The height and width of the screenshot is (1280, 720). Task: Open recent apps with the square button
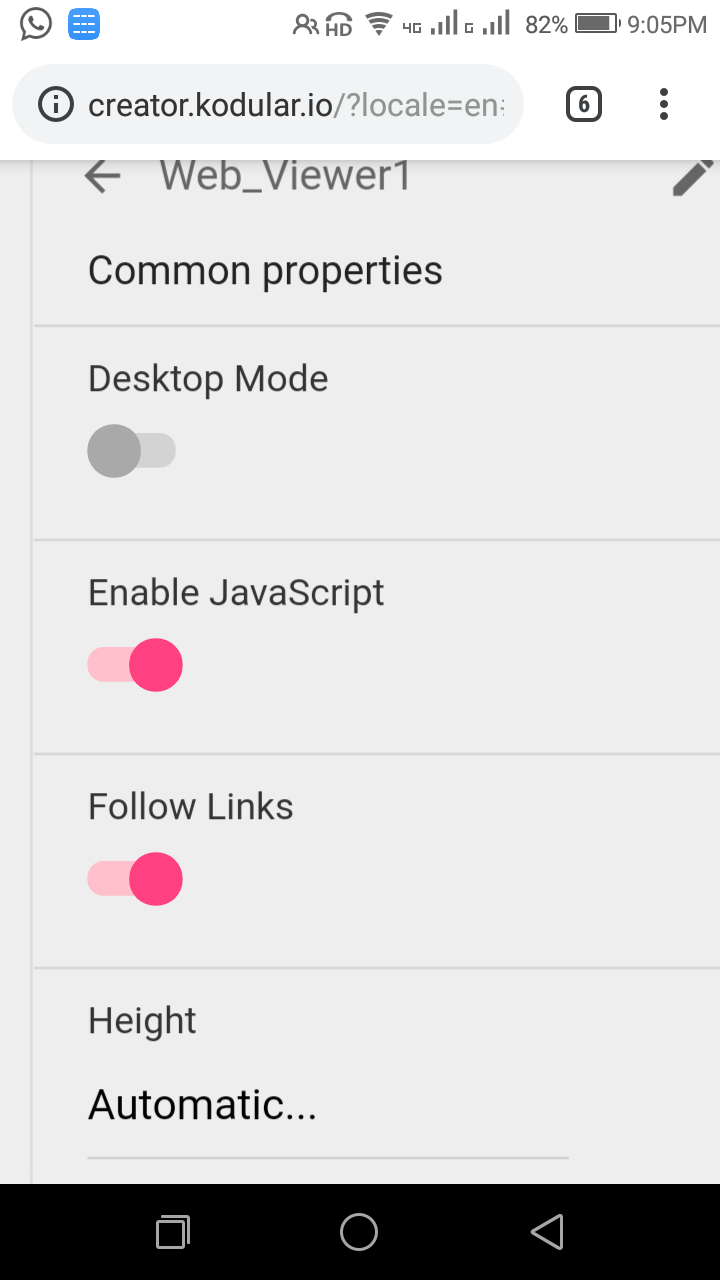tap(173, 1232)
